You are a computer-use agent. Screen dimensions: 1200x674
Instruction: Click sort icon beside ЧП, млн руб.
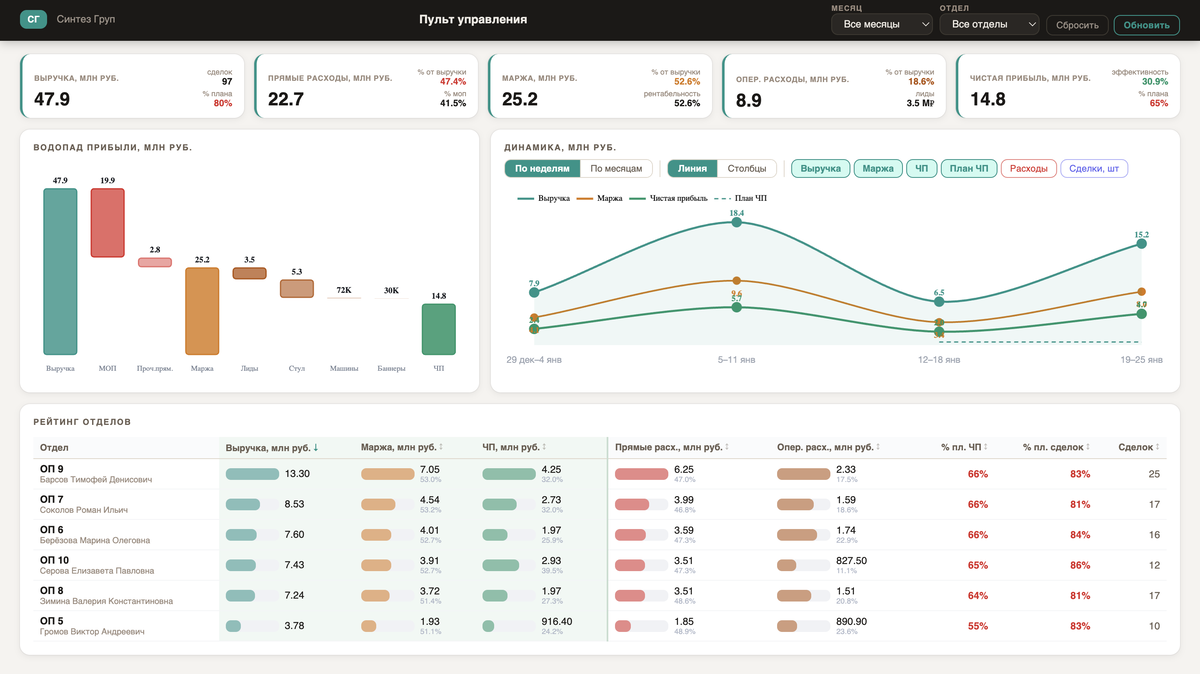pyautogui.click(x=546, y=448)
